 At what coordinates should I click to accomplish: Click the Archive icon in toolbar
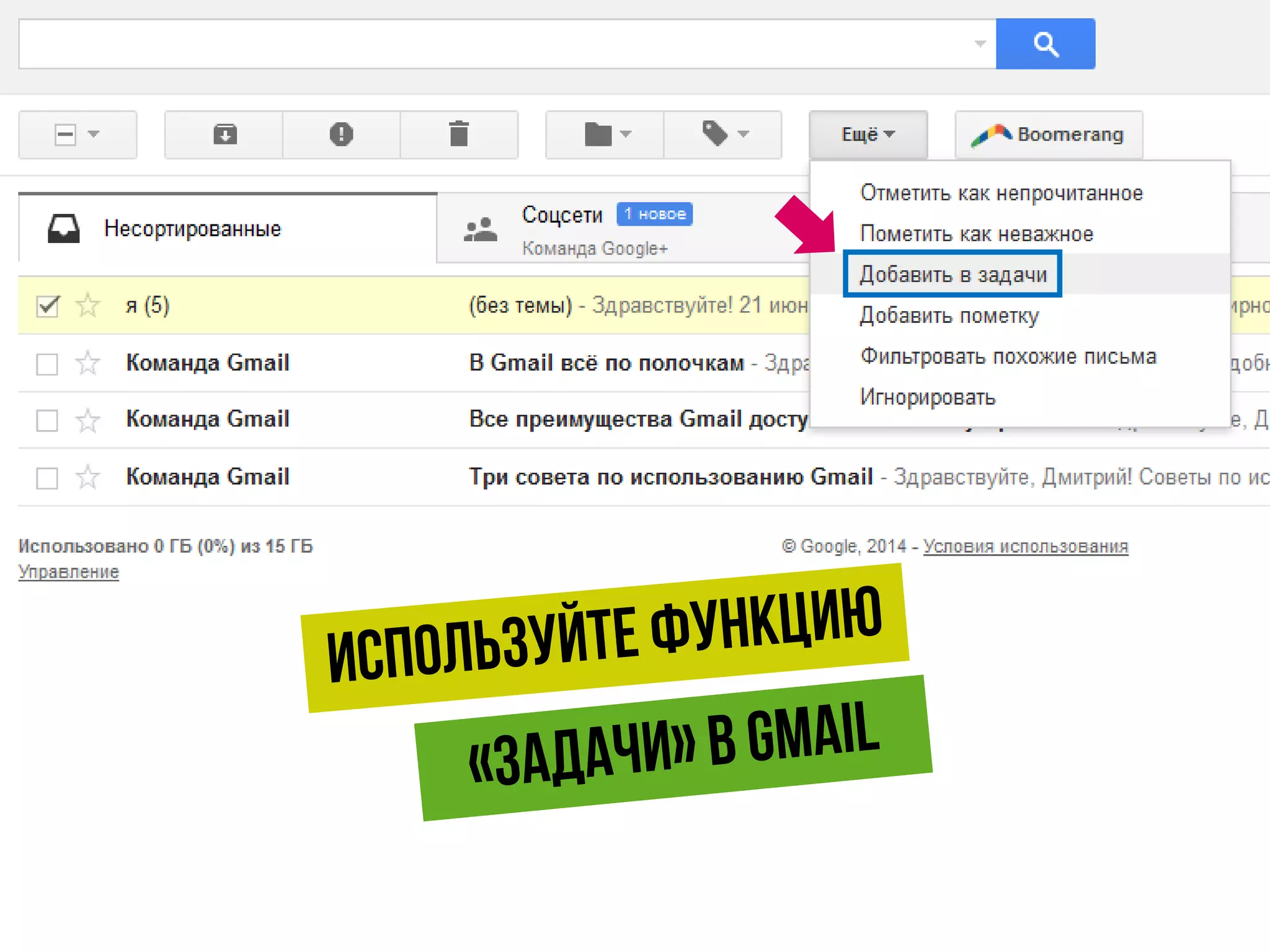(x=224, y=134)
